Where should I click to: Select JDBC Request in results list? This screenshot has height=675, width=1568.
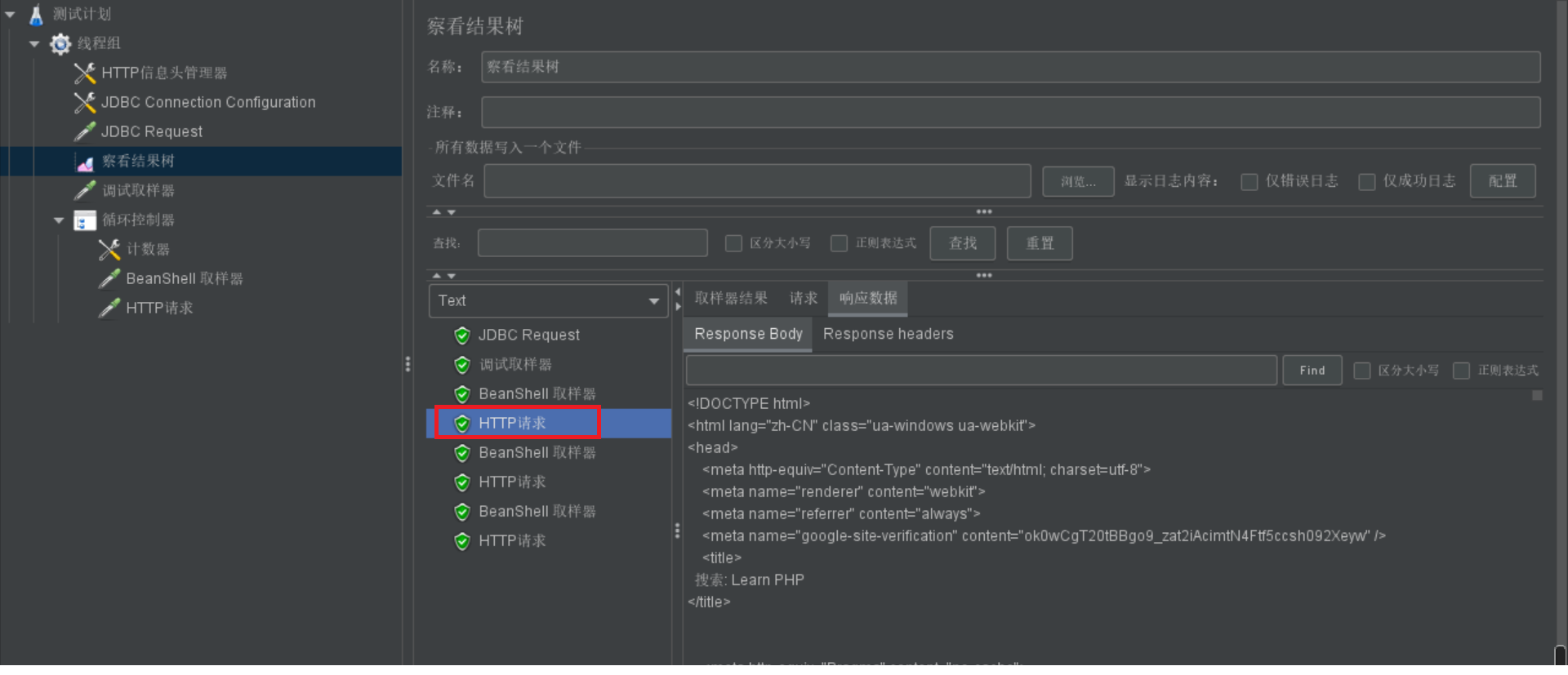[x=528, y=335]
